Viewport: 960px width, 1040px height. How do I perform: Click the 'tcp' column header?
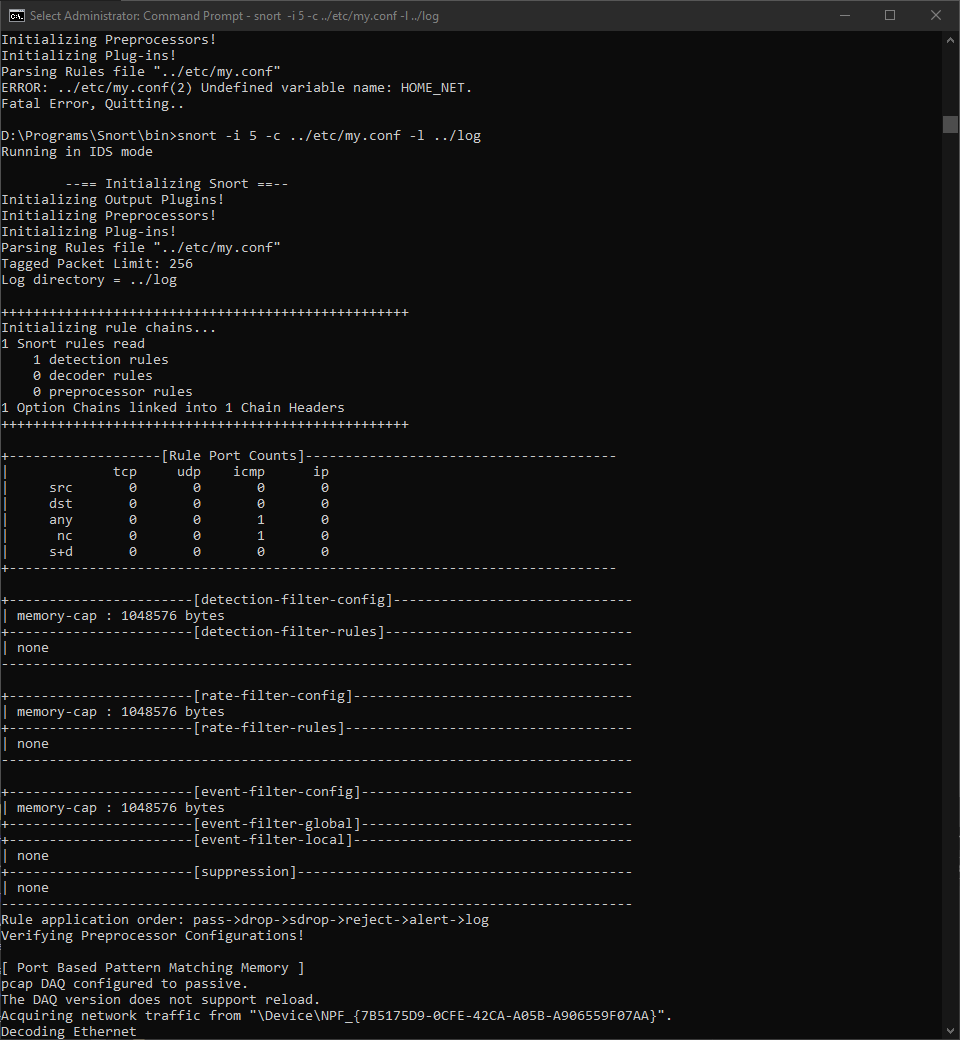click(125, 472)
